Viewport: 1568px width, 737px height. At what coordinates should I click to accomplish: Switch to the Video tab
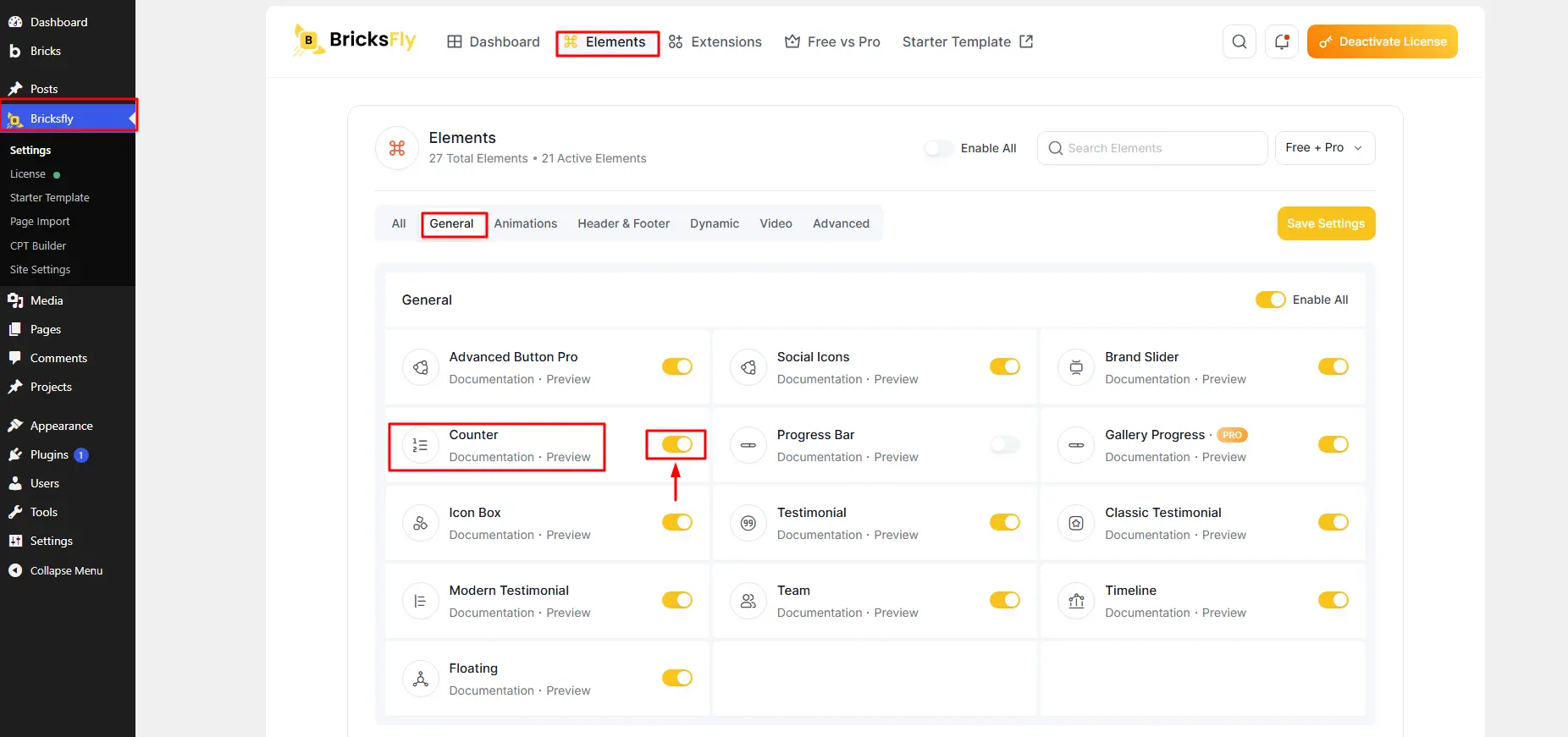coord(776,223)
